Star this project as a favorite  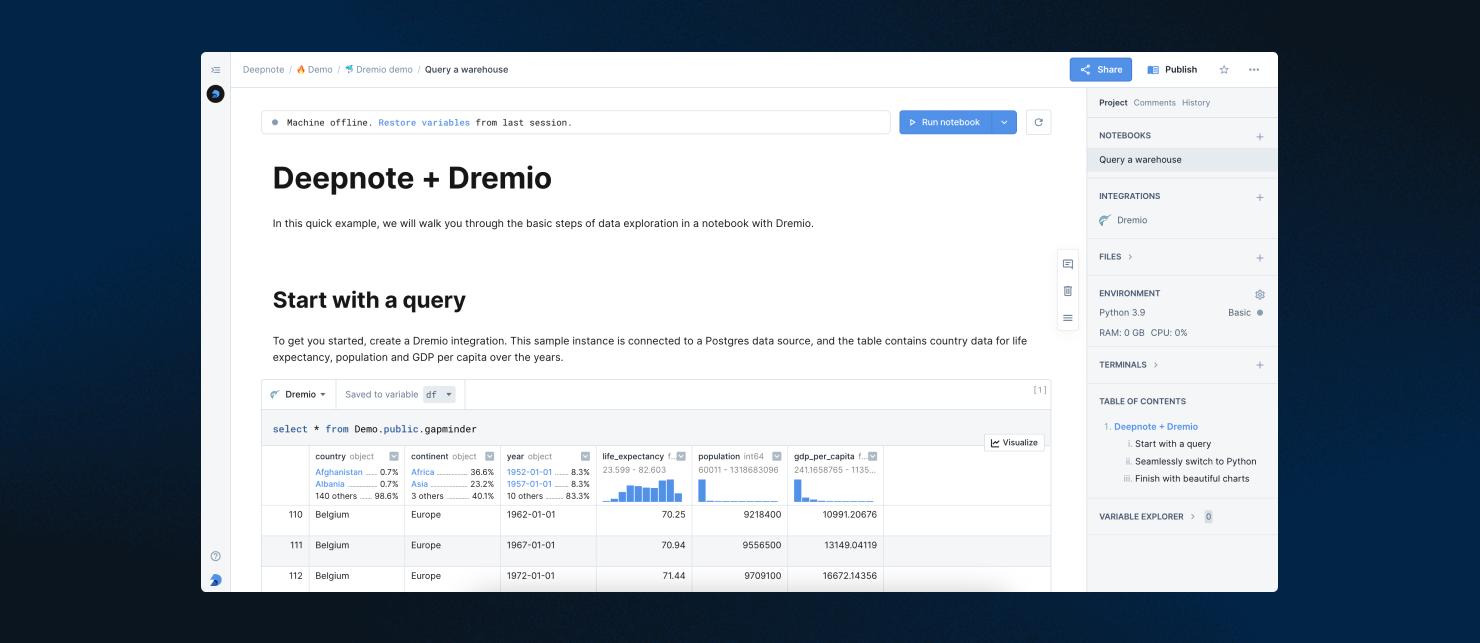pos(1224,70)
